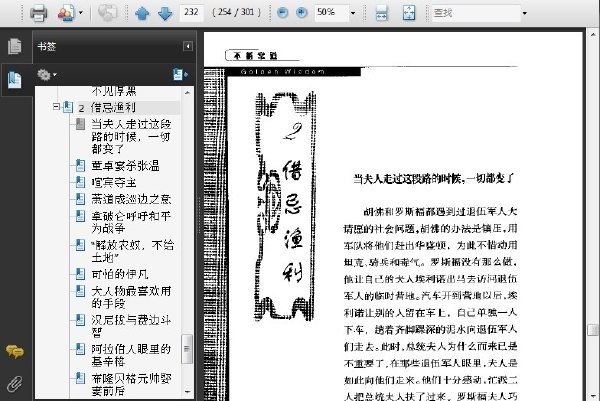Click the page heading '当夫人走过这段路的时候,一切都变了'
600x401 pixels.
click(x=434, y=178)
